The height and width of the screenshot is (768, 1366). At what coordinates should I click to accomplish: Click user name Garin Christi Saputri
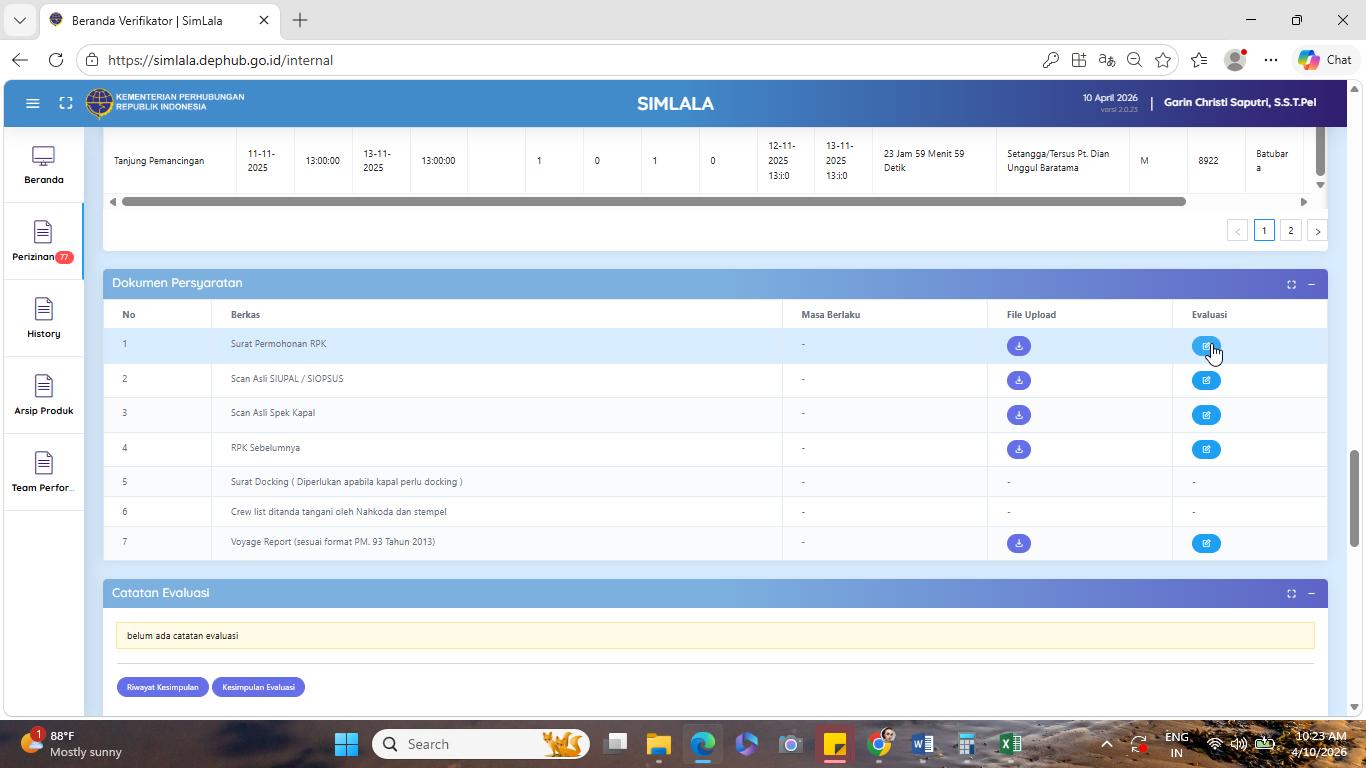coord(1240,102)
